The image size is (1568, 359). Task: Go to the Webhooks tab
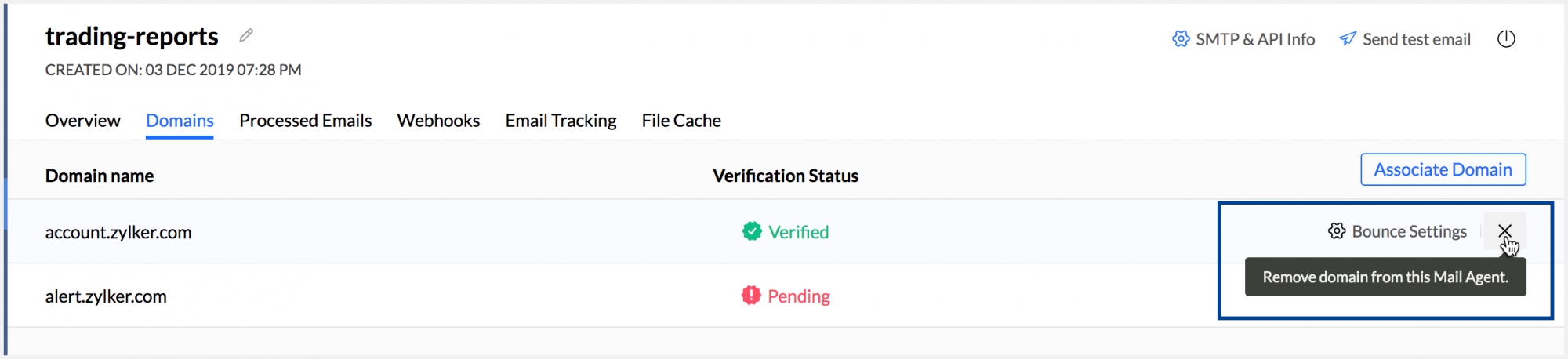point(438,121)
